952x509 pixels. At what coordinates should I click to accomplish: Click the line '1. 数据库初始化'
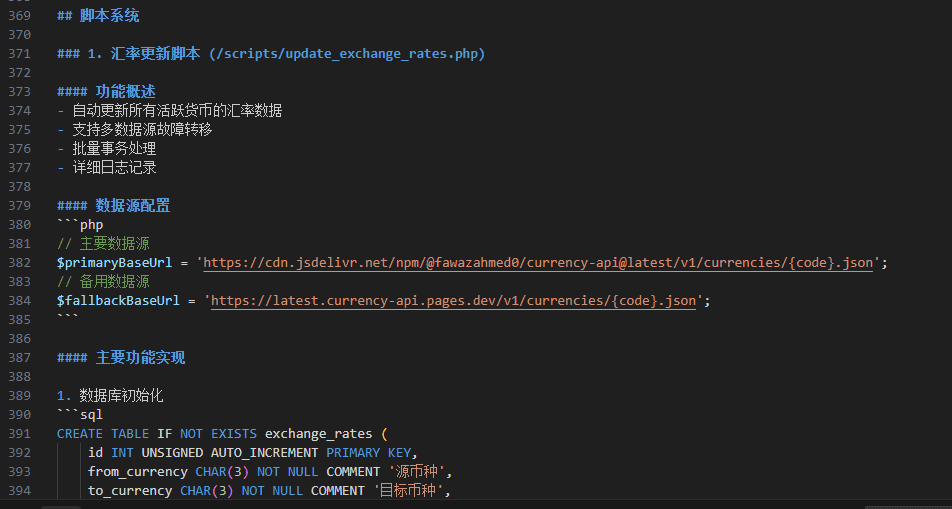point(110,395)
